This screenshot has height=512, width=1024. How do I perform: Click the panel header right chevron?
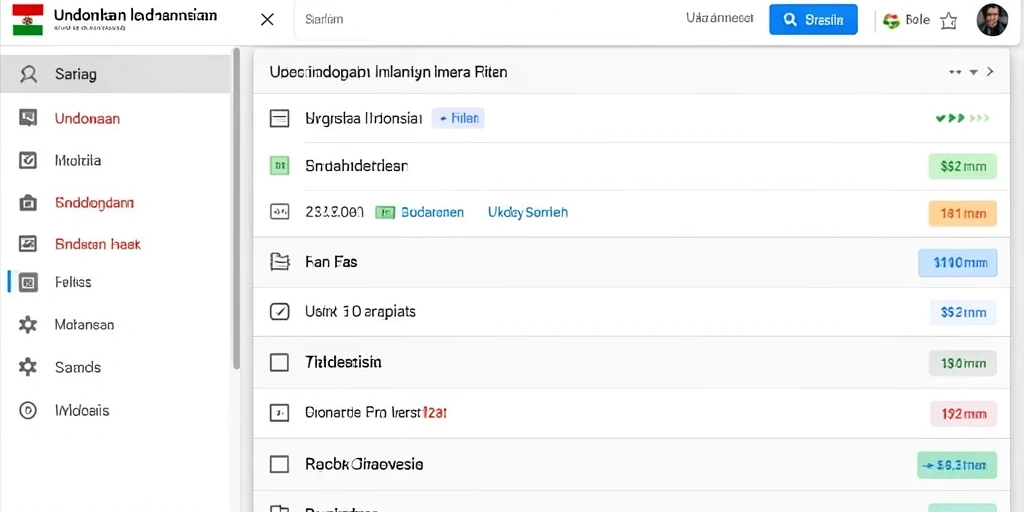click(x=990, y=72)
